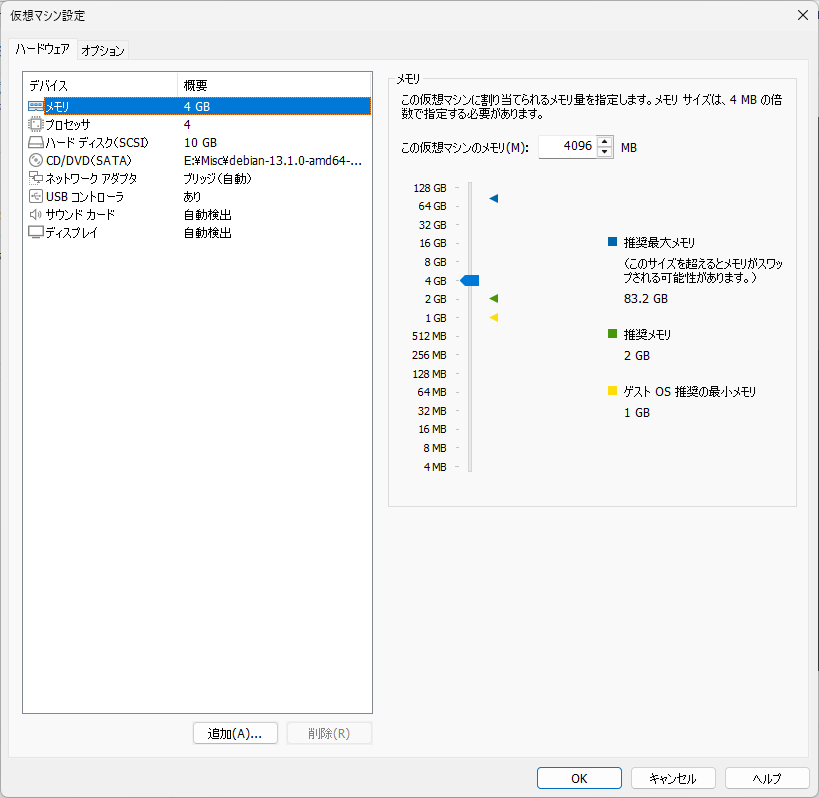The width and height of the screenshot is (819, 798).
Task: Select the display monitor icon
Action: 36,232
